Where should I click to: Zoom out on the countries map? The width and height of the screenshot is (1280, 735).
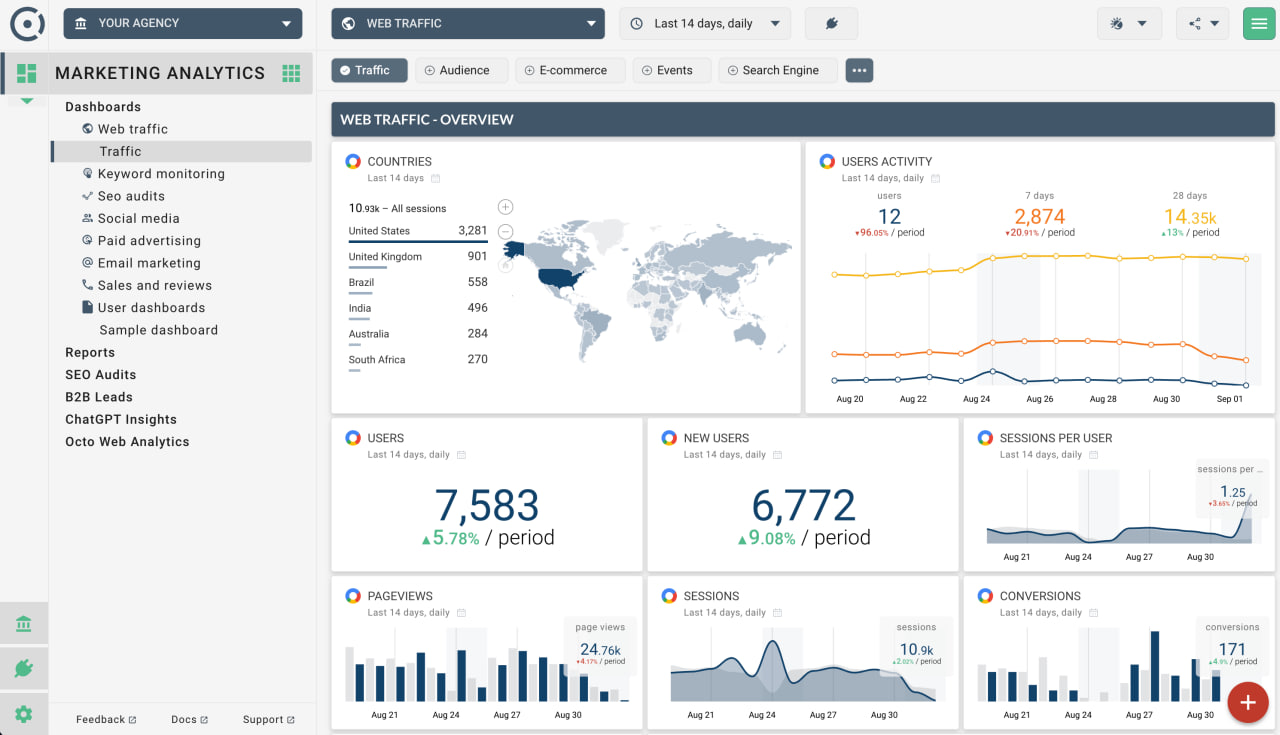pyautogui.click(x=505, y=231)
